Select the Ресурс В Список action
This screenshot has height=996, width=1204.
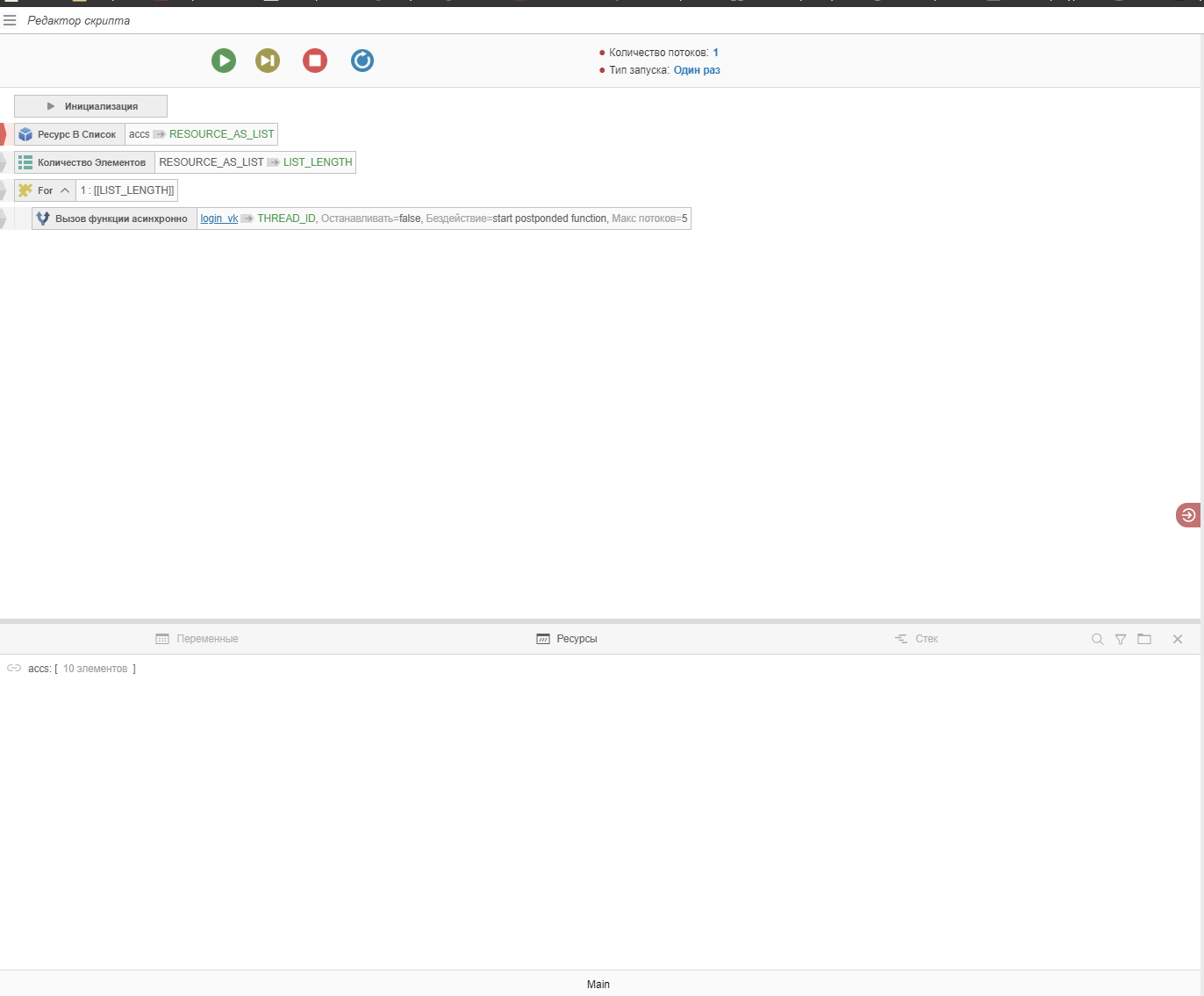pos(69,134)
